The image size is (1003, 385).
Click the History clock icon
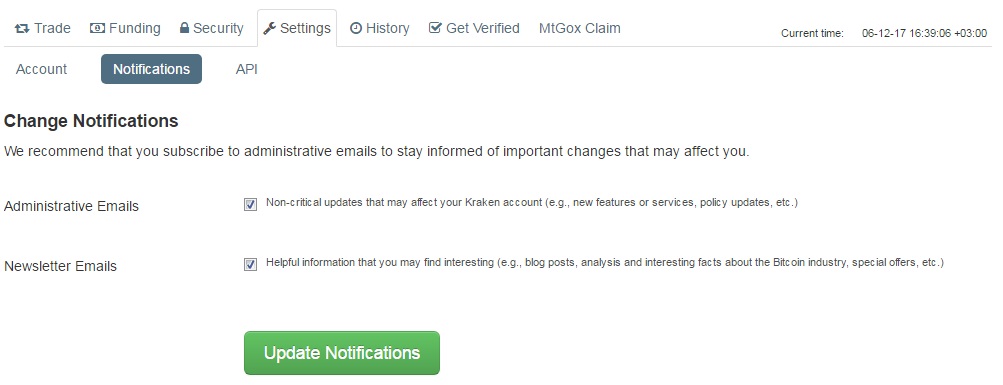coord(356,28)
